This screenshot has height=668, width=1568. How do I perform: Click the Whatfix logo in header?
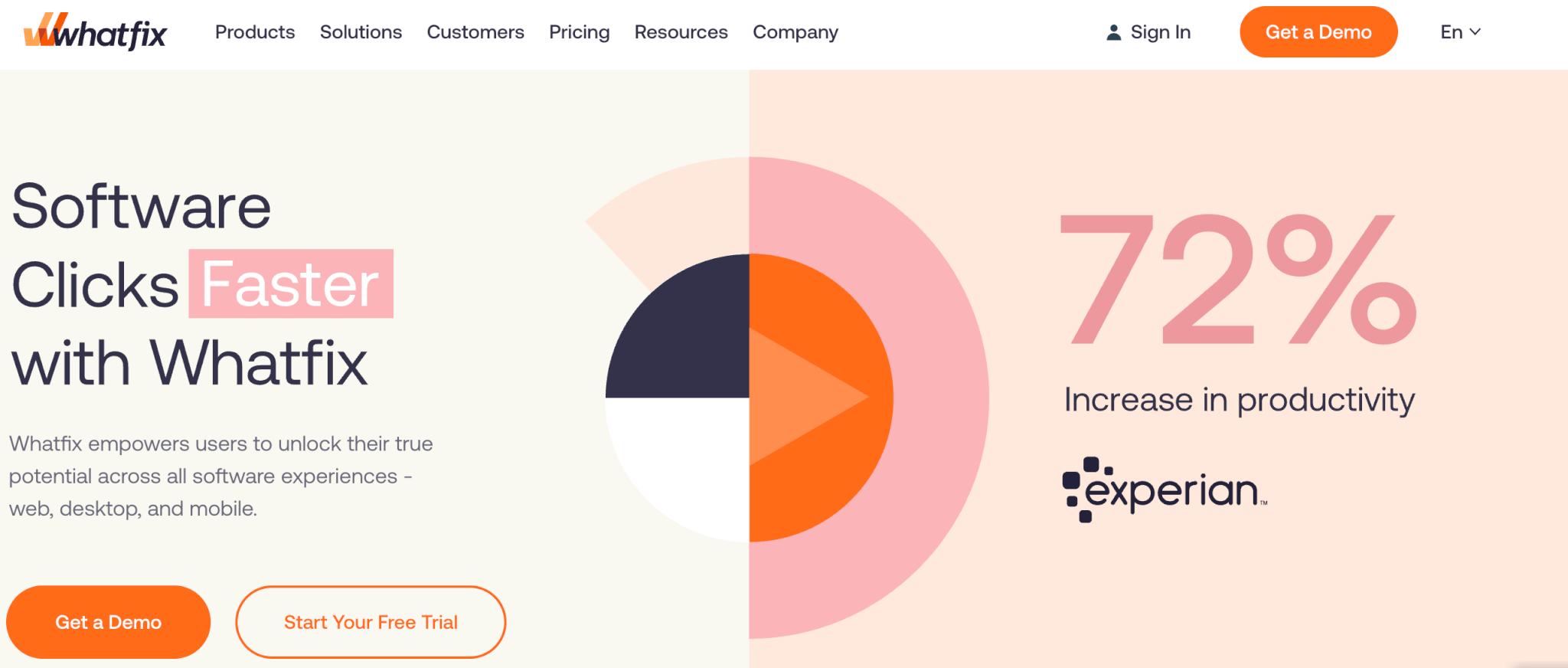pyautogui.click(x=95, y=32)
